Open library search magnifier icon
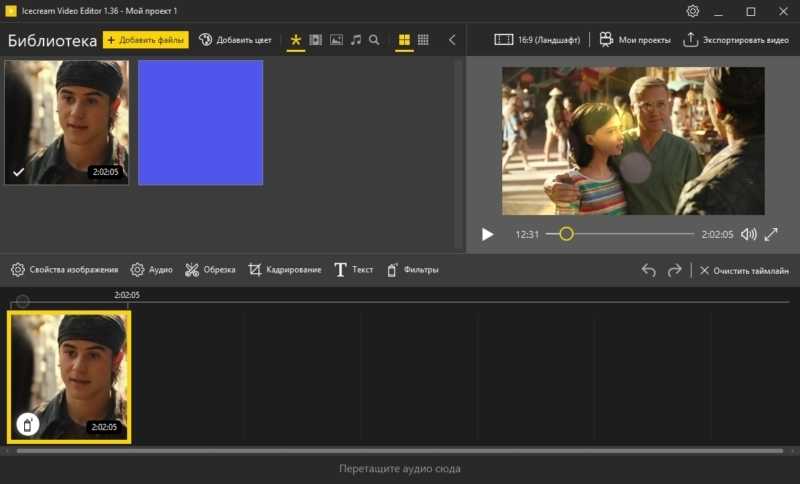Screen dimensions: 800x484 point(374,40)
